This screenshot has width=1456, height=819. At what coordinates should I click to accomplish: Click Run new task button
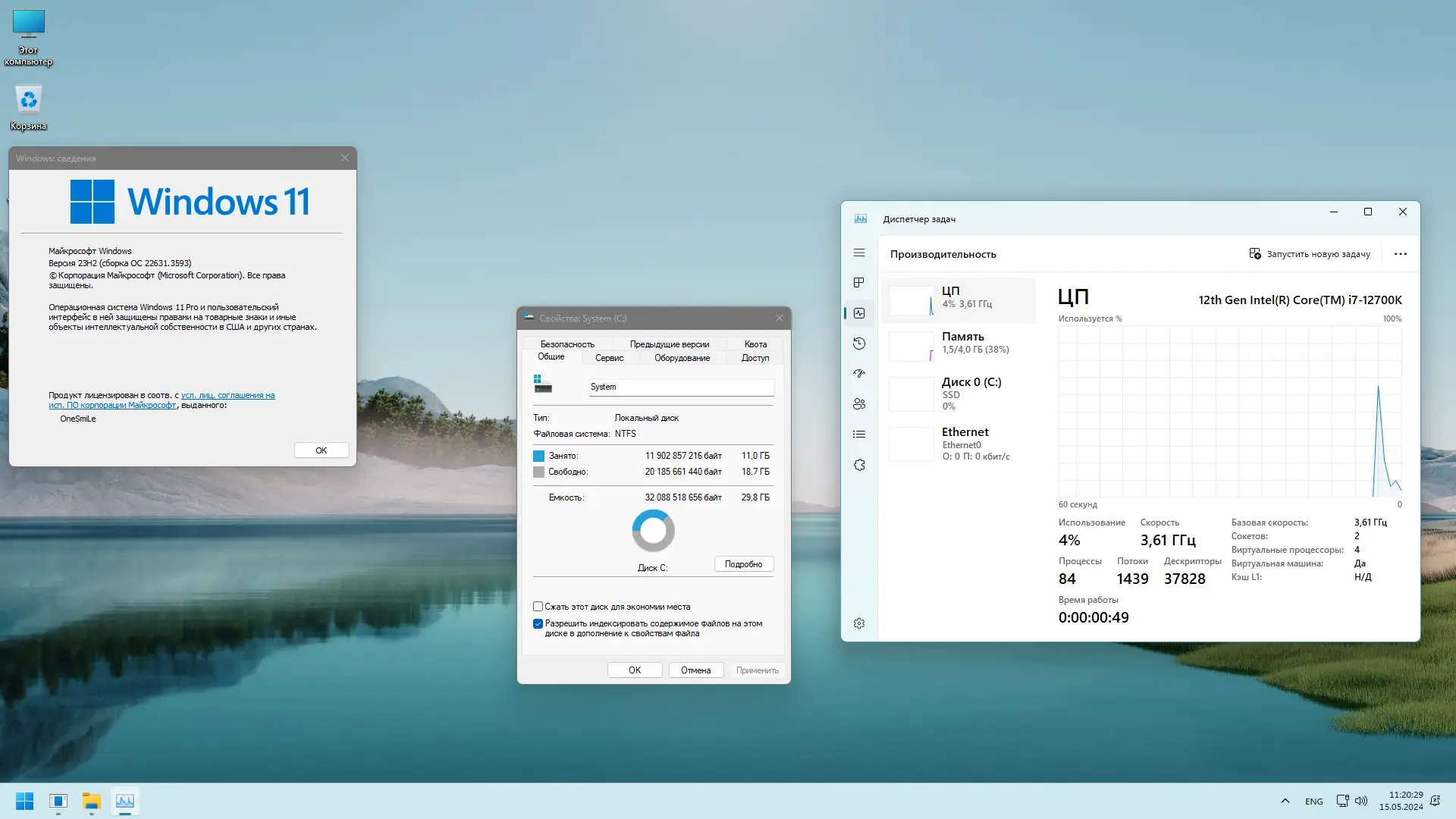(x=1310, y=254)
